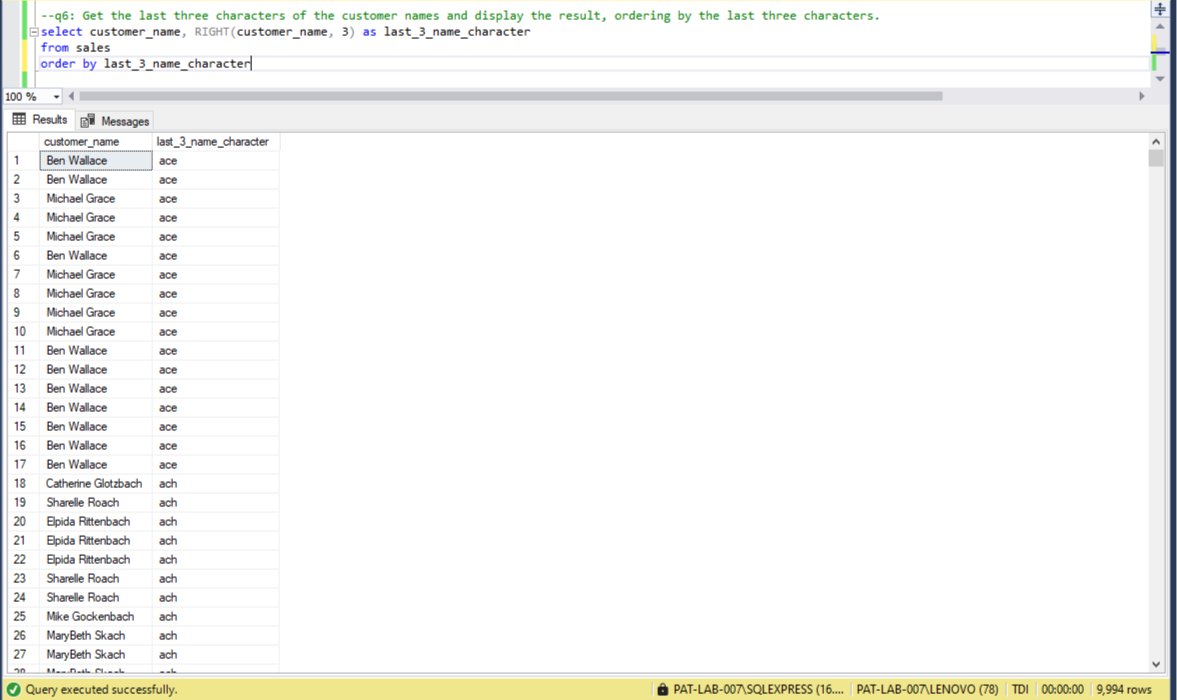Click the results grid select-all corner cell
This screenshot has height=700, width=1177.
click(23, 142)
